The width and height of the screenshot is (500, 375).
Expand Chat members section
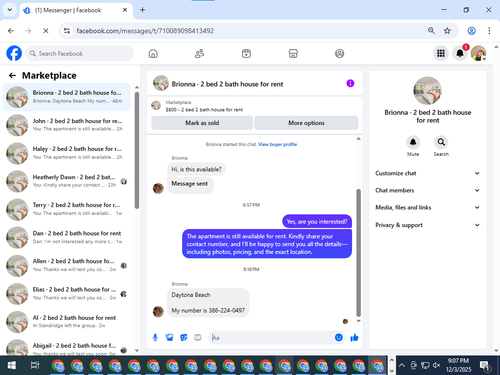pyautogui.click(x=427, y=190)
